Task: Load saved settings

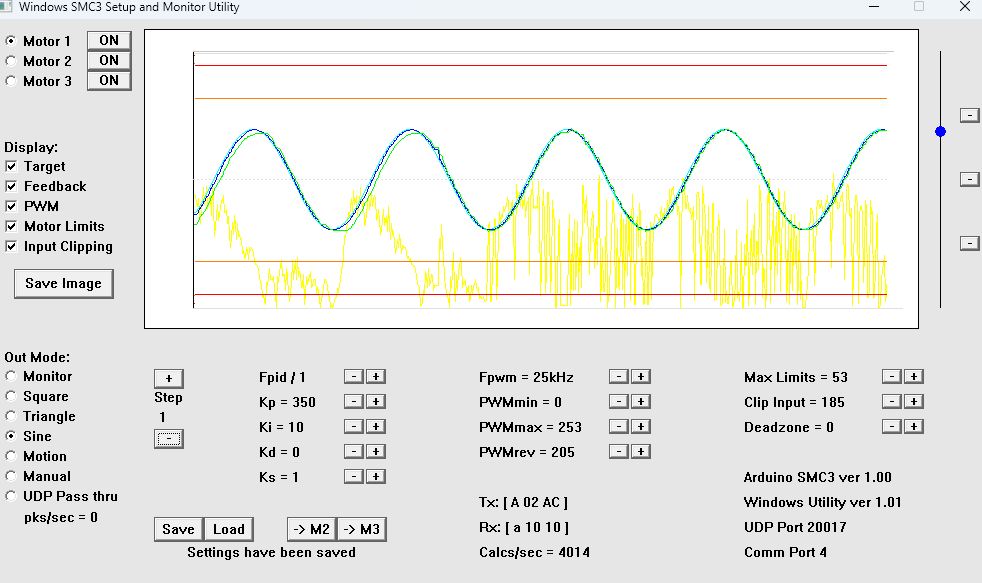Action: point(228,529)
